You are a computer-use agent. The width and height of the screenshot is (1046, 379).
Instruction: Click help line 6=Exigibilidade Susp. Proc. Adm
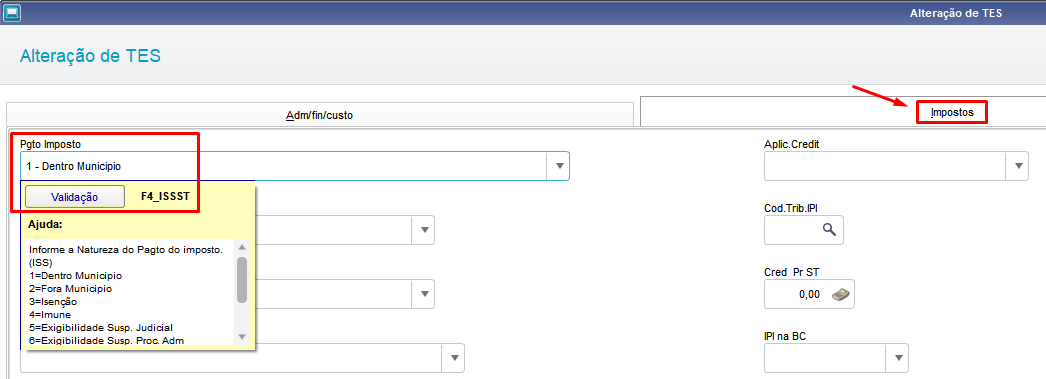106,341
